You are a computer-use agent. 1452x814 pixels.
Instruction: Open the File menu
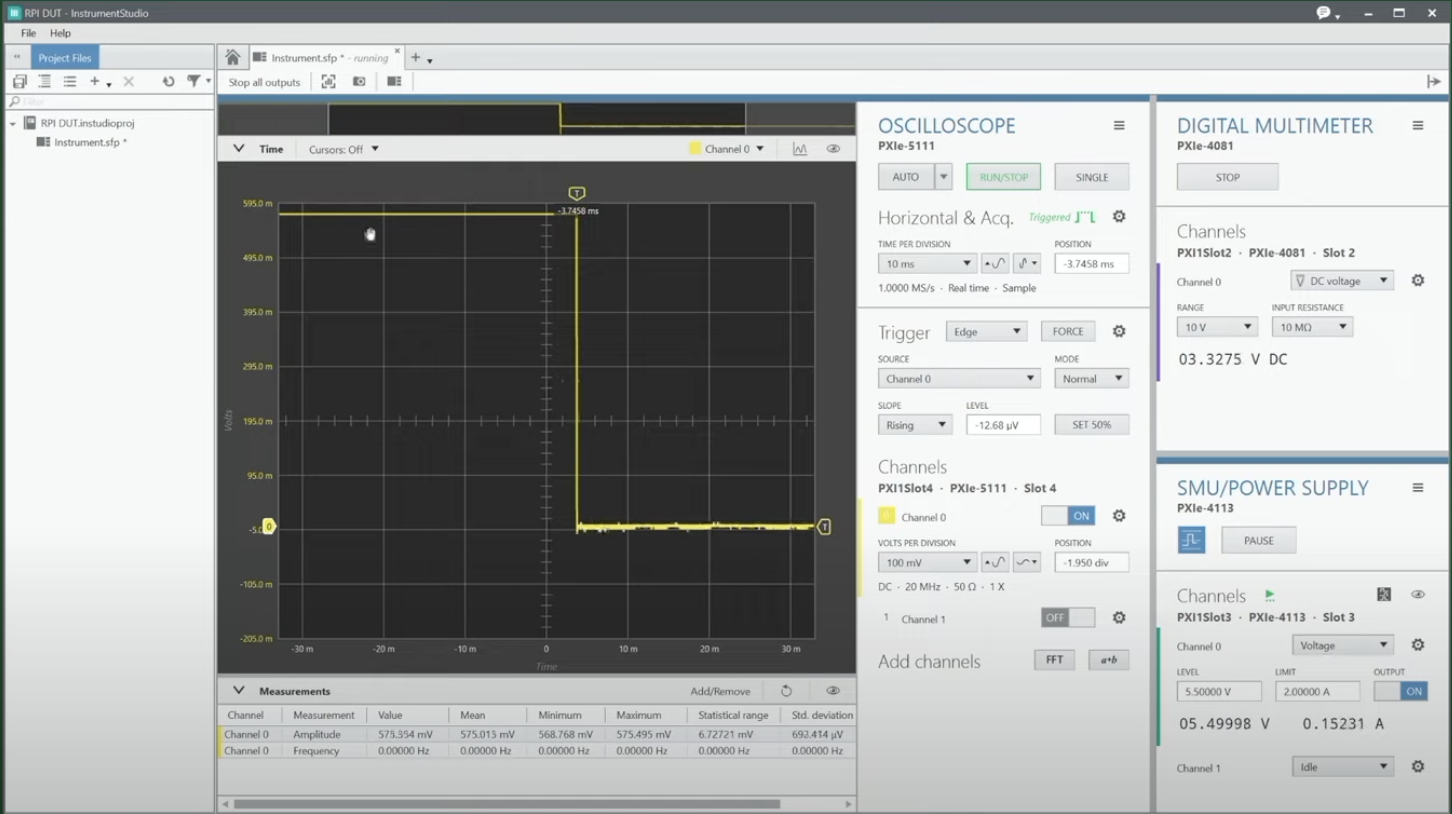pyautogui.click(x=28, y=33)
